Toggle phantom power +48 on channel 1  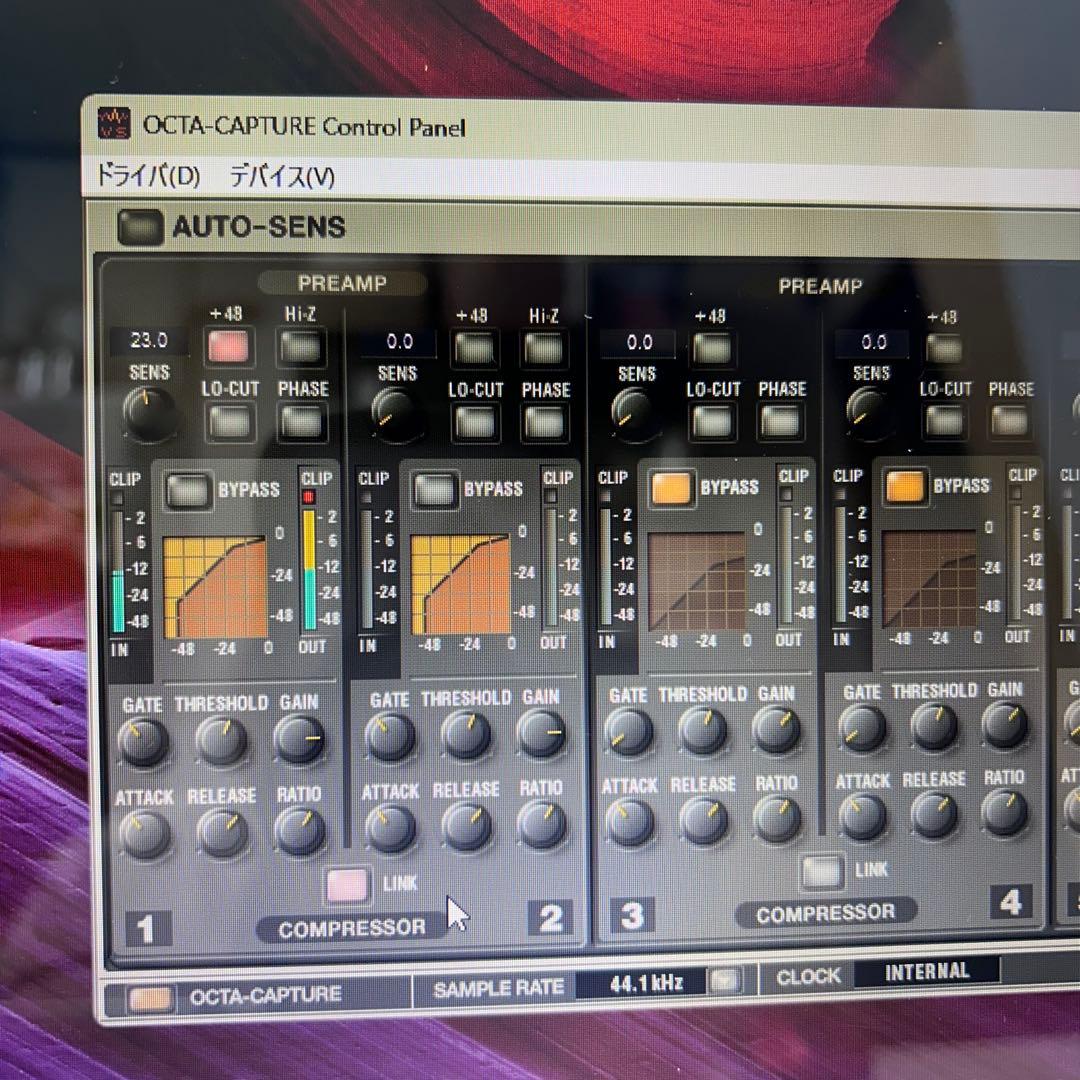click(229, 347)
